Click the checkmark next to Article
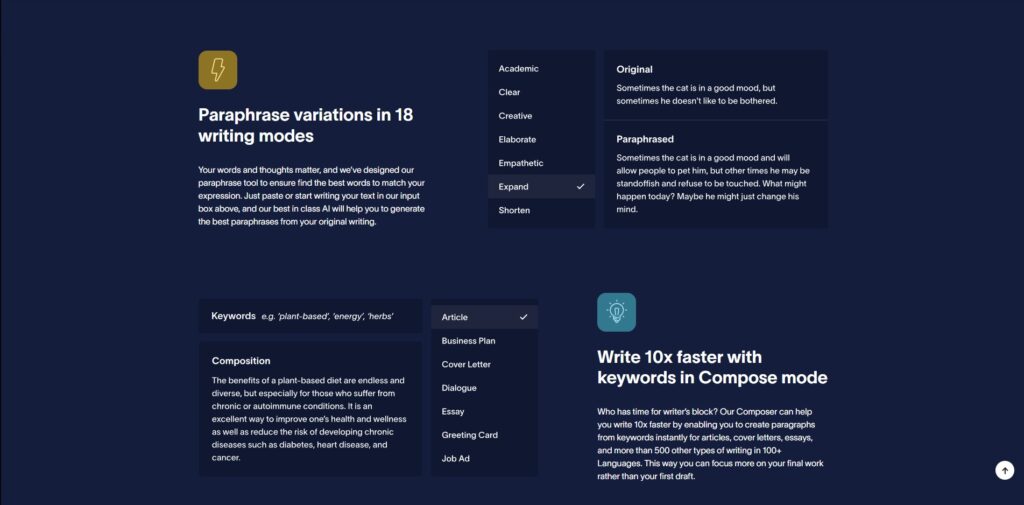This screenshot has height=505, width=1024. [x=523, y=318]
